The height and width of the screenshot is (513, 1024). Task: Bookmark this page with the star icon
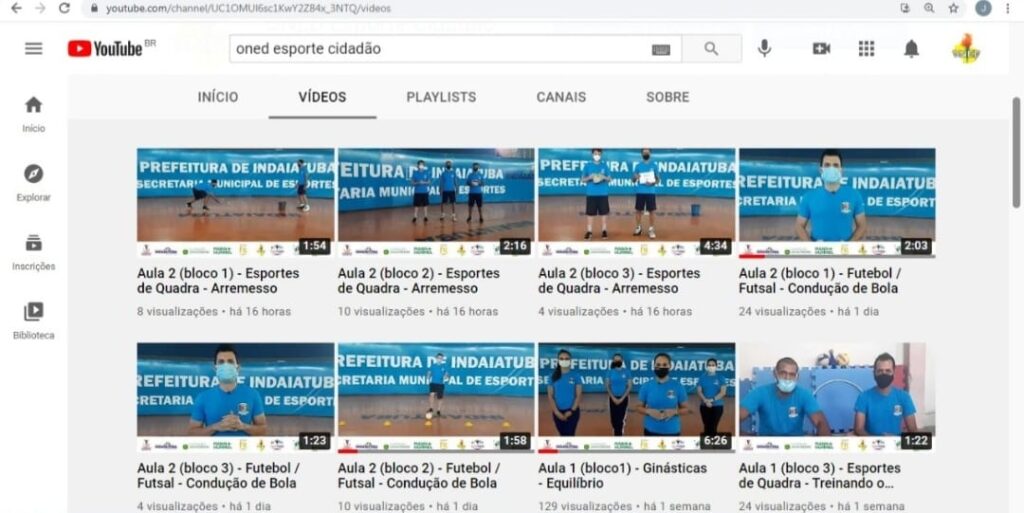[954, 8]
